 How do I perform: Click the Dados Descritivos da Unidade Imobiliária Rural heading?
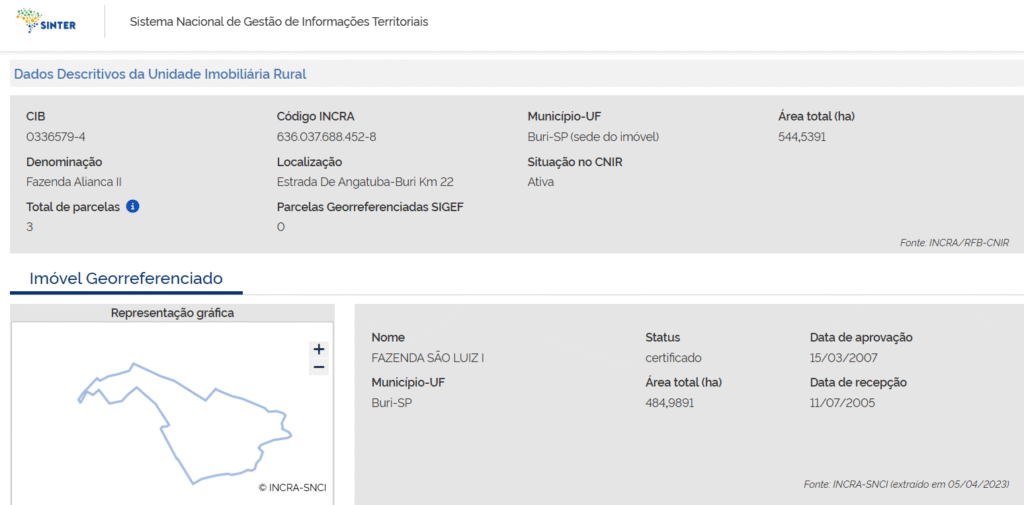[x=160, y=74]
